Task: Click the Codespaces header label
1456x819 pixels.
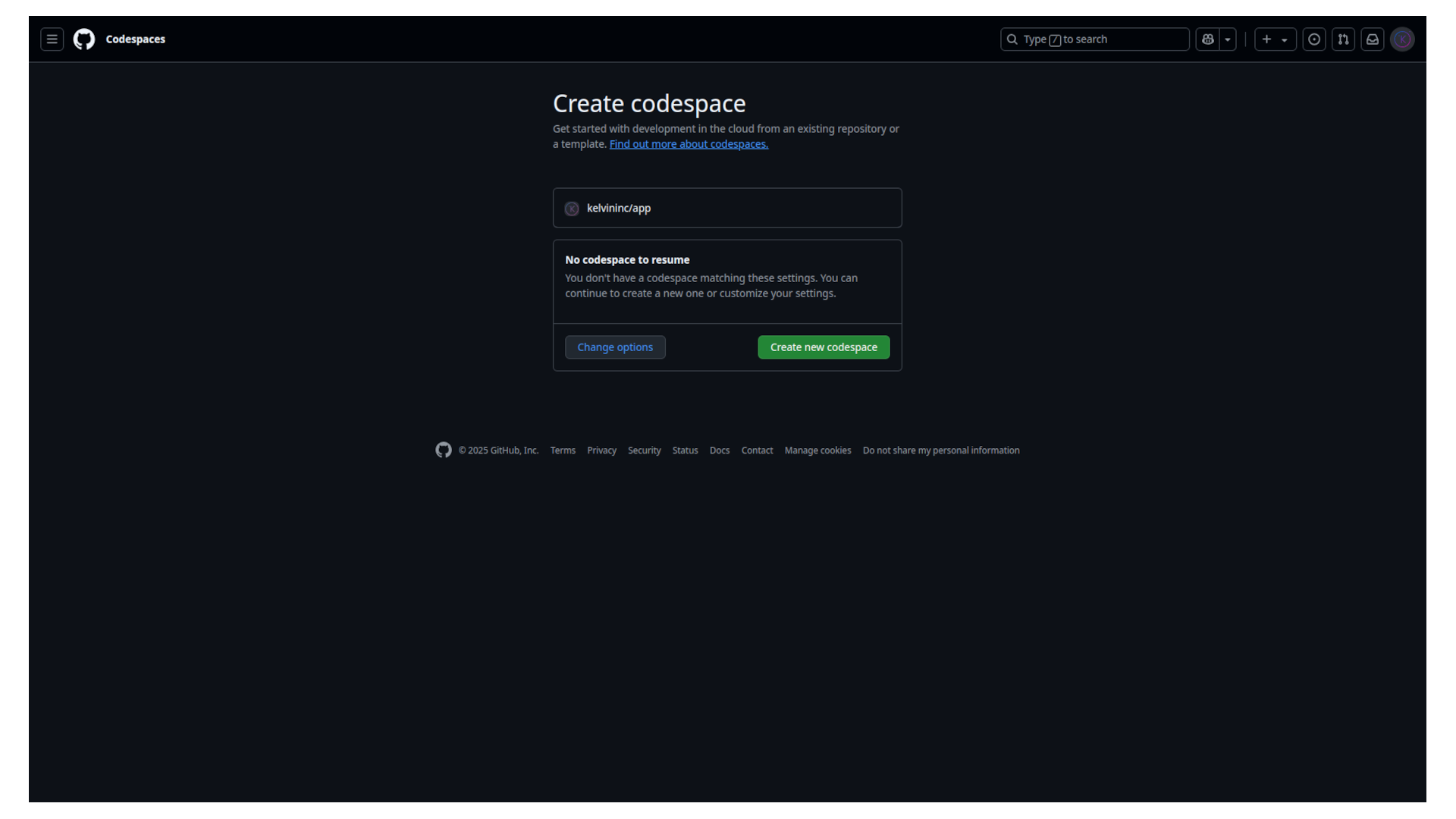Action: point(135,39)
